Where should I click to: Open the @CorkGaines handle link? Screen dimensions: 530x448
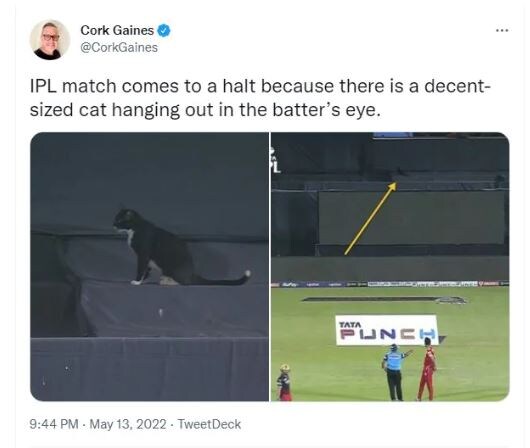pos(119,48)
